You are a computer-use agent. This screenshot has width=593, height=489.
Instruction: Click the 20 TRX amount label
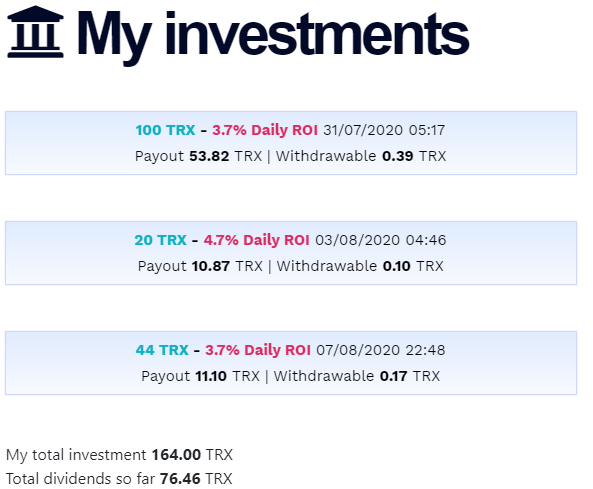coord(160,240)
